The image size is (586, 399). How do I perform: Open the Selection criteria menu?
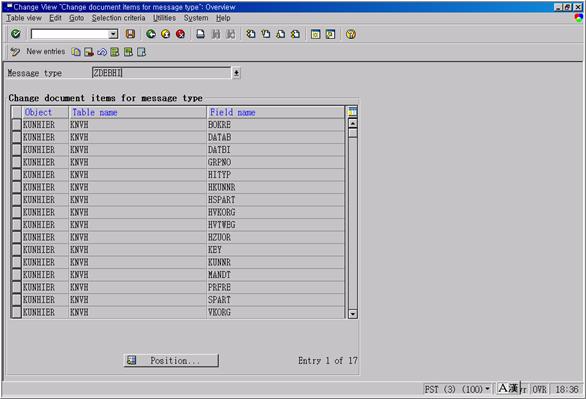[x=118, y=18]
